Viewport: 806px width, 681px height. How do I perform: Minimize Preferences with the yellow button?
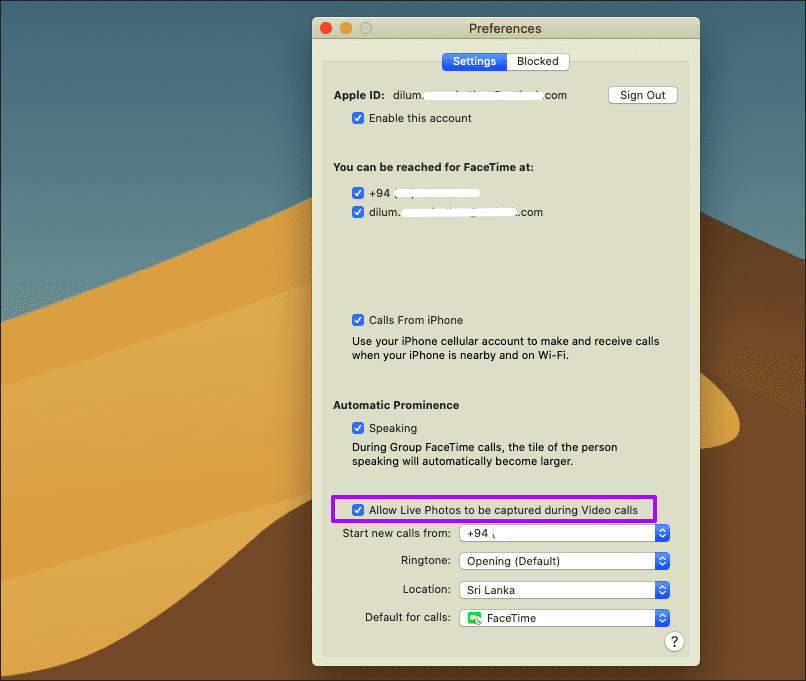click(346, 28)
